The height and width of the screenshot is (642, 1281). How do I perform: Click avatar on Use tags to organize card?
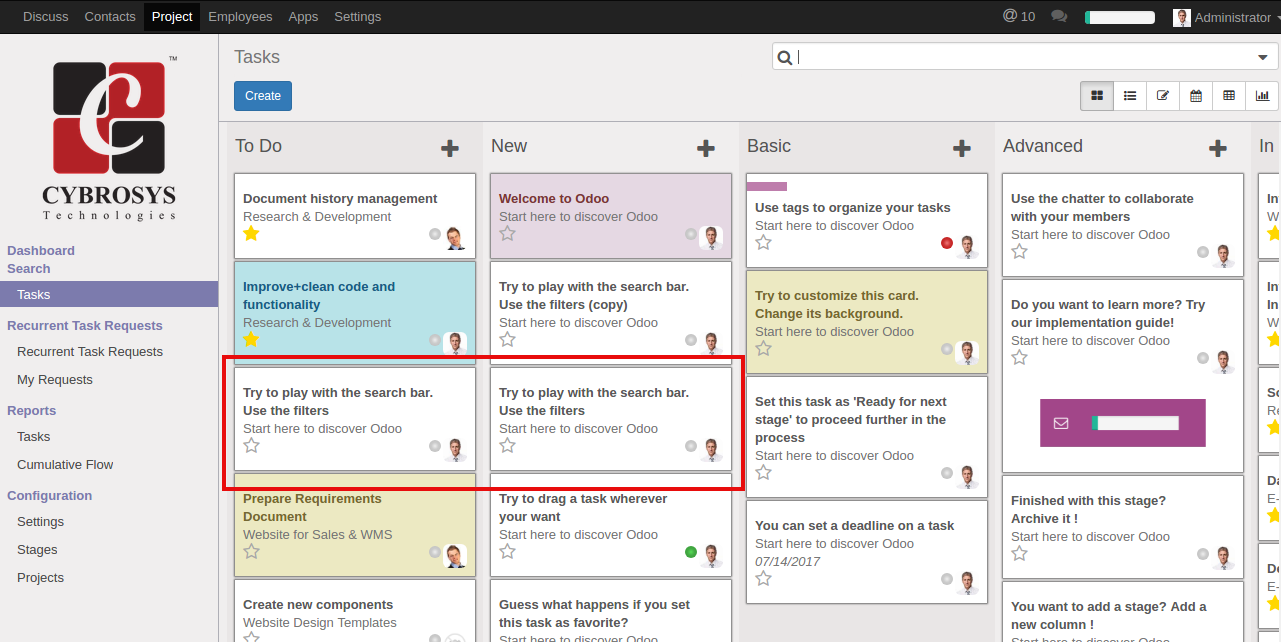[x=966, y=246]
